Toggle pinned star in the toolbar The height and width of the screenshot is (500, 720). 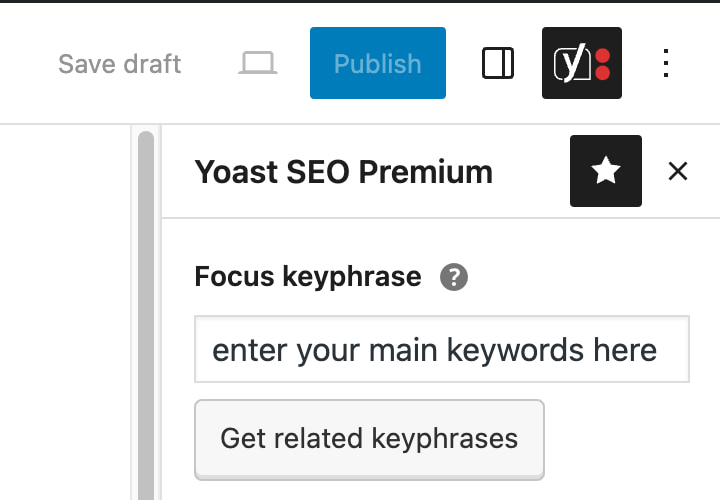tap(606, 171)
